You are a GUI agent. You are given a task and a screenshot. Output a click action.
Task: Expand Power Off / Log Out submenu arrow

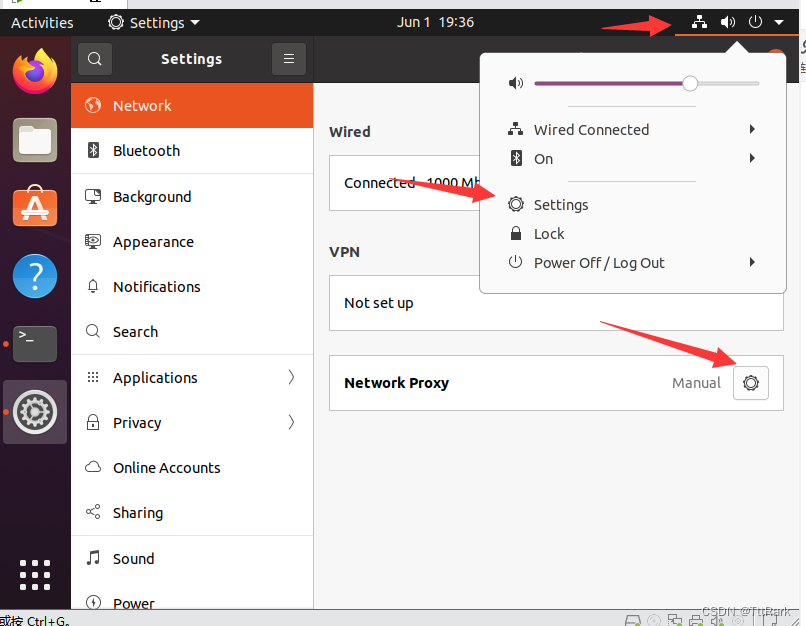(x=752, y=262)
